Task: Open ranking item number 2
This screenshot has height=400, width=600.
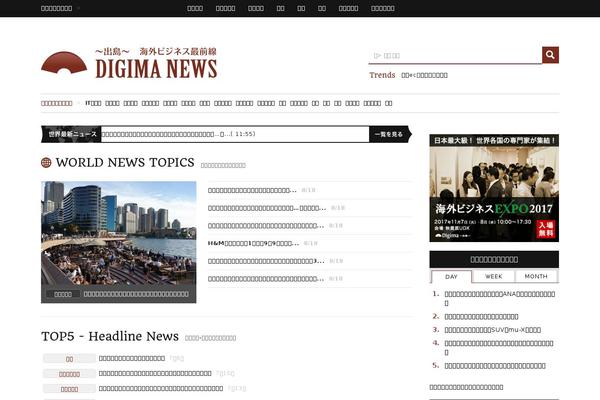Action: point(481,317)
